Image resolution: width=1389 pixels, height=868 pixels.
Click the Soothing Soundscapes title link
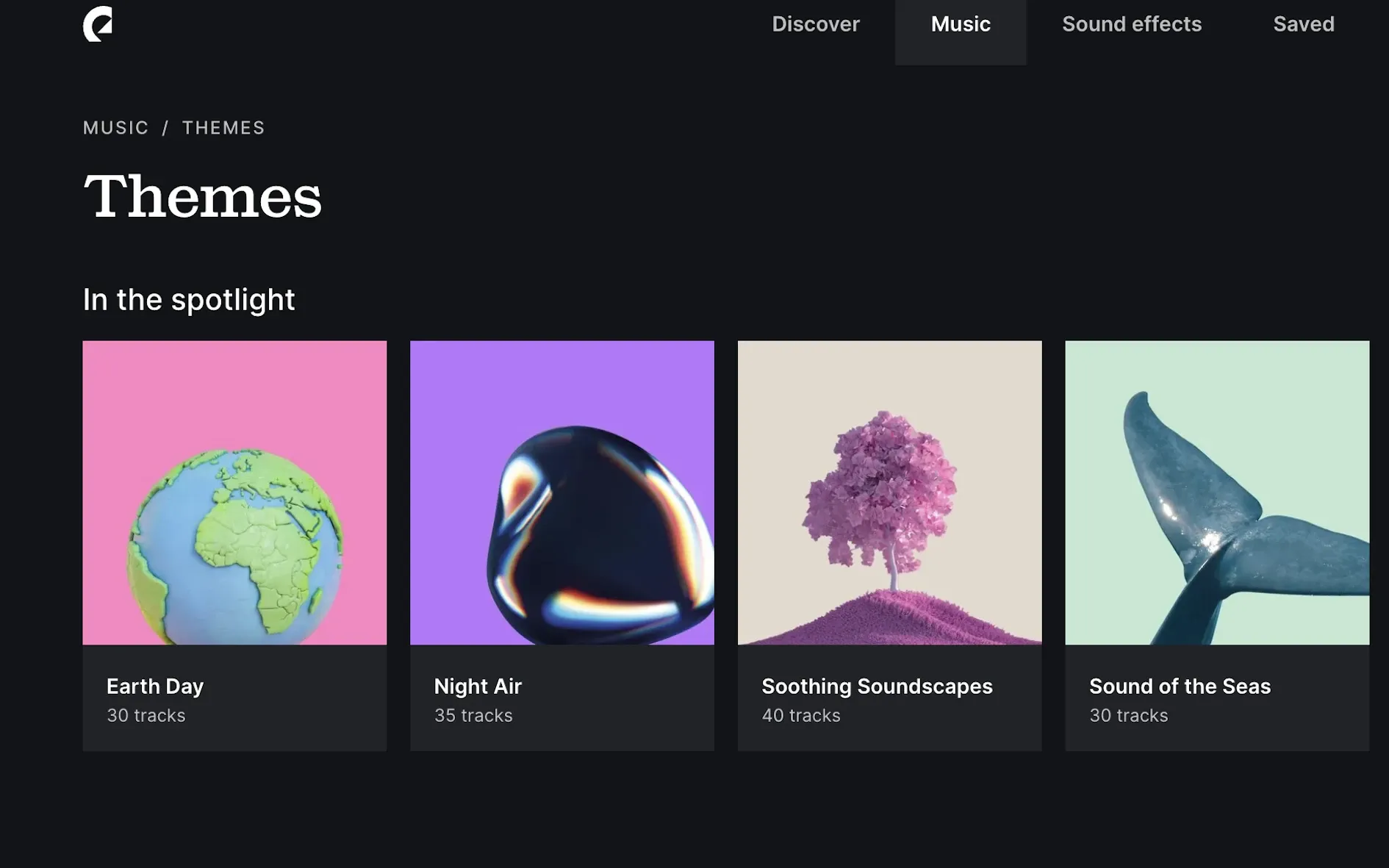click(x=877, y=686)
